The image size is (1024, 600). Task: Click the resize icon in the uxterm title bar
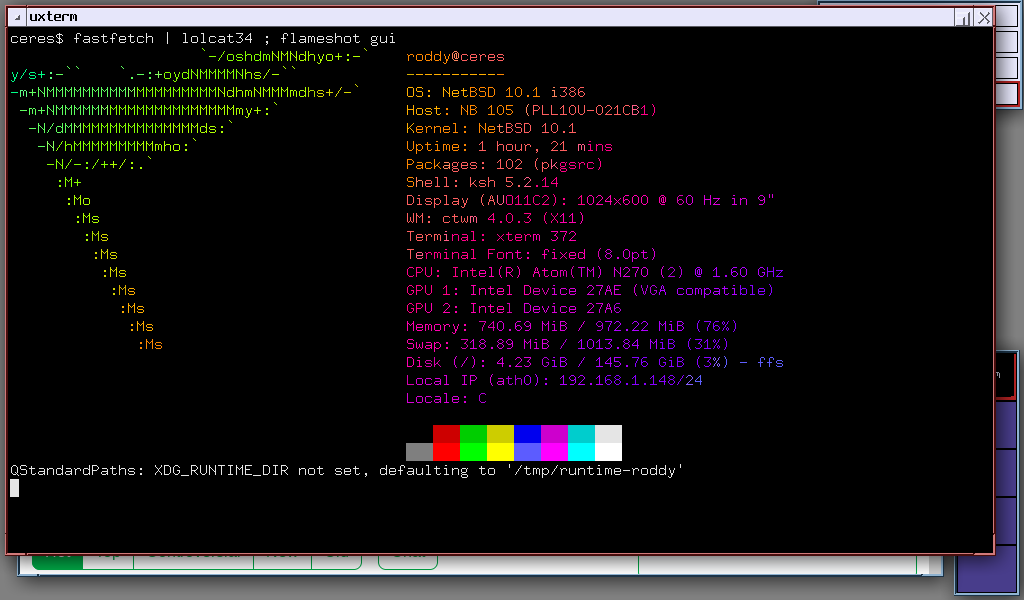(x=965, y=17)
